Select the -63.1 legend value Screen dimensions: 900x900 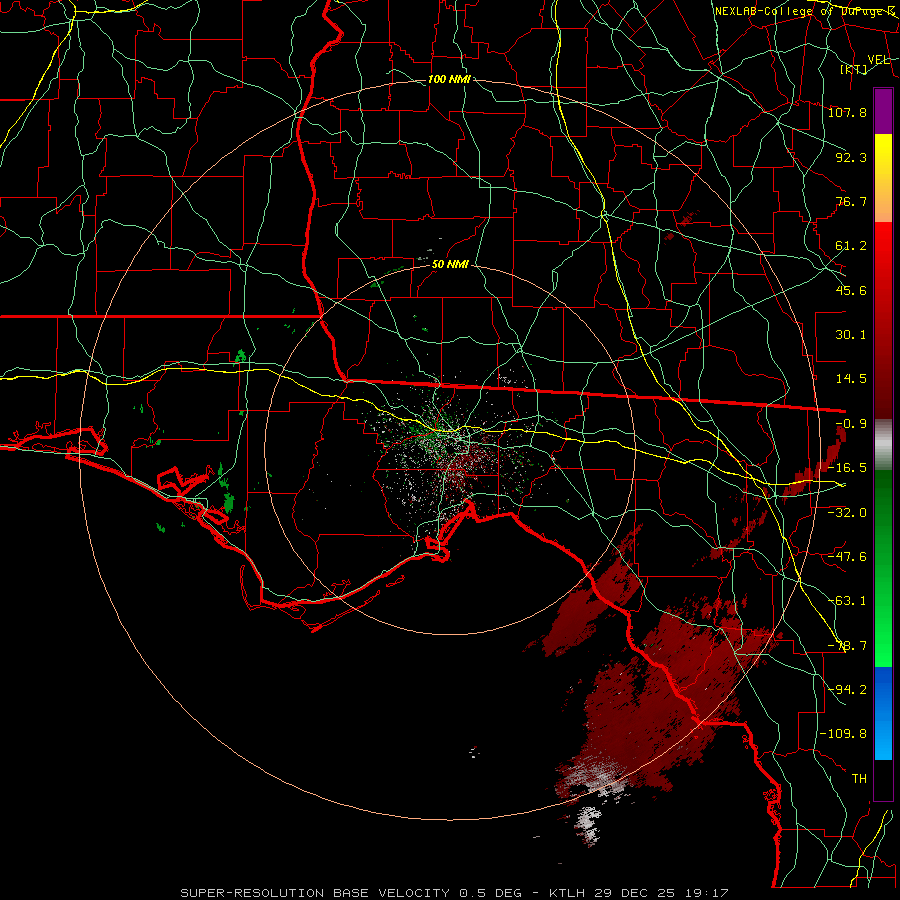point(847,601)
